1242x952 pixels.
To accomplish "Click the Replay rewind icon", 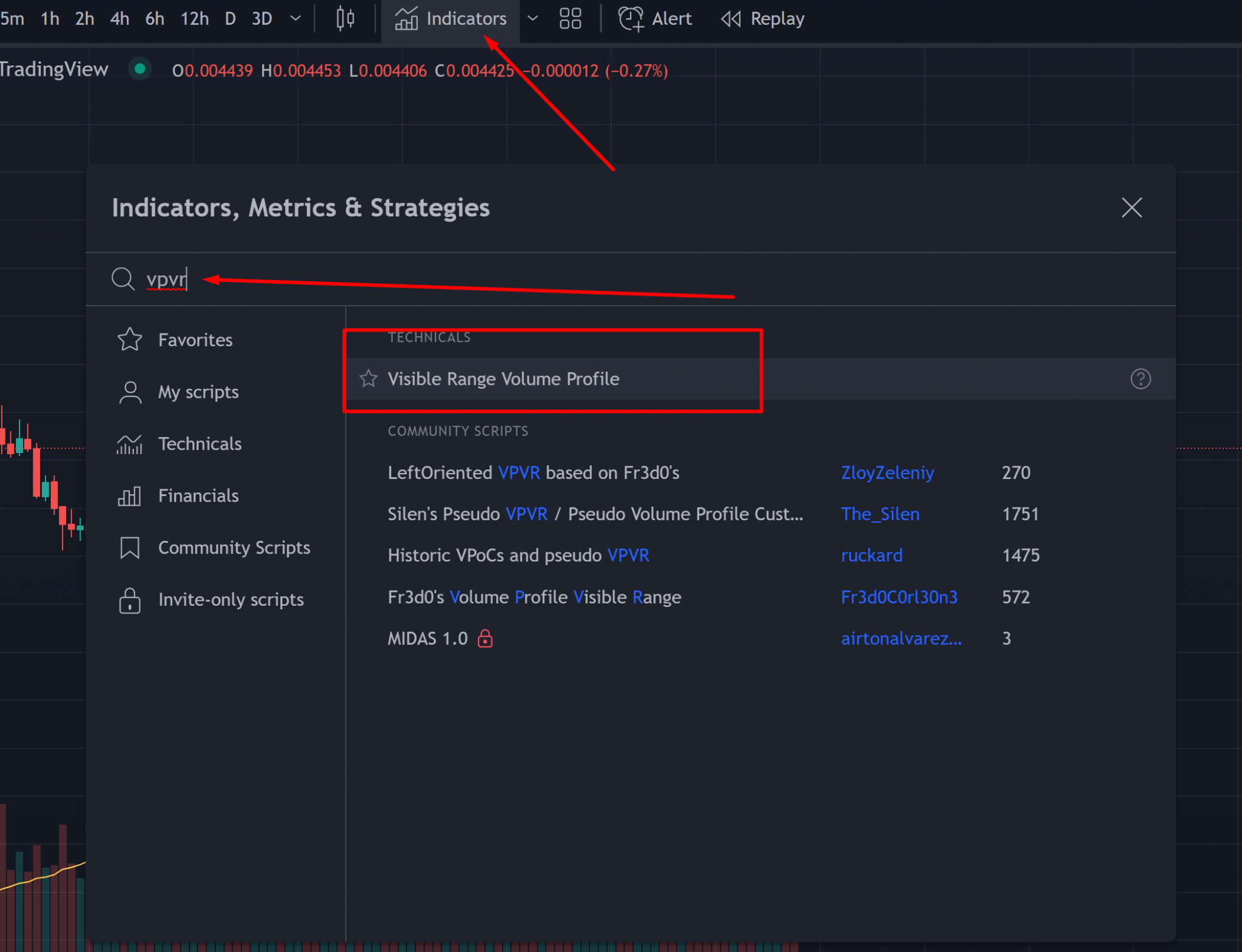I will tap(731, 19).
